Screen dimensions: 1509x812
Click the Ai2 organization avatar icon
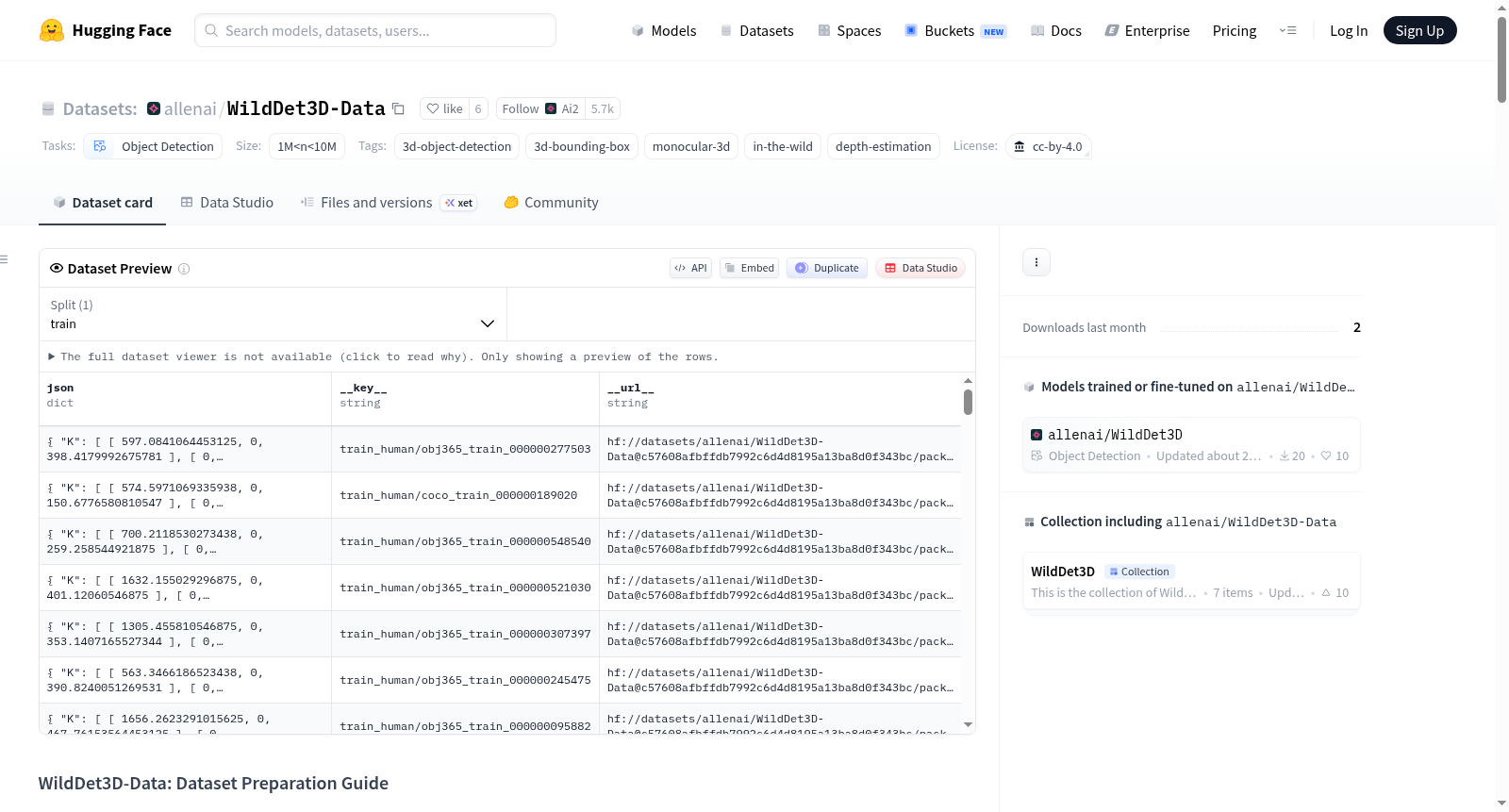click(551, 108)
